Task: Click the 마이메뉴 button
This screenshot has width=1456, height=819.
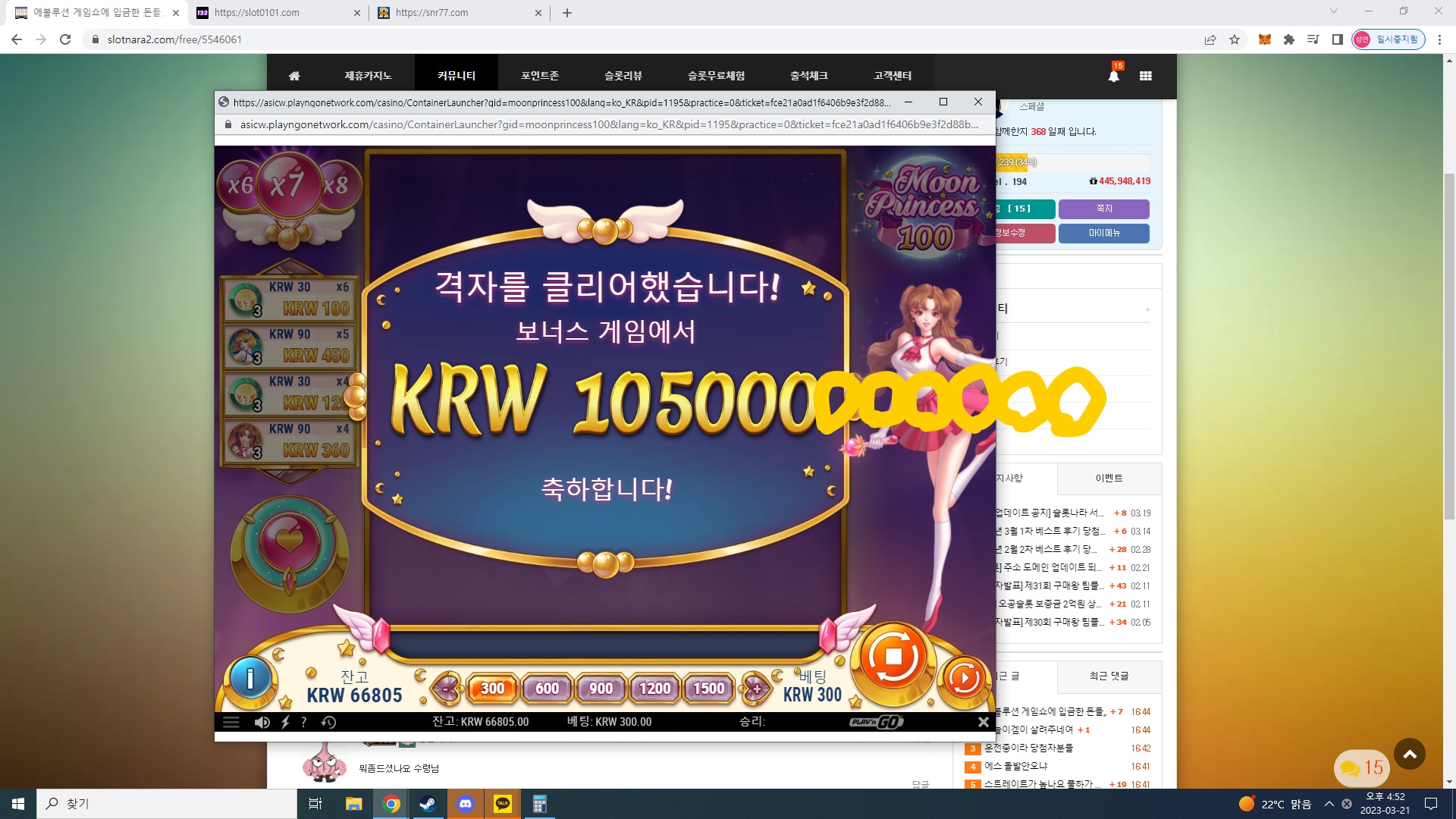Action: 1104,233
